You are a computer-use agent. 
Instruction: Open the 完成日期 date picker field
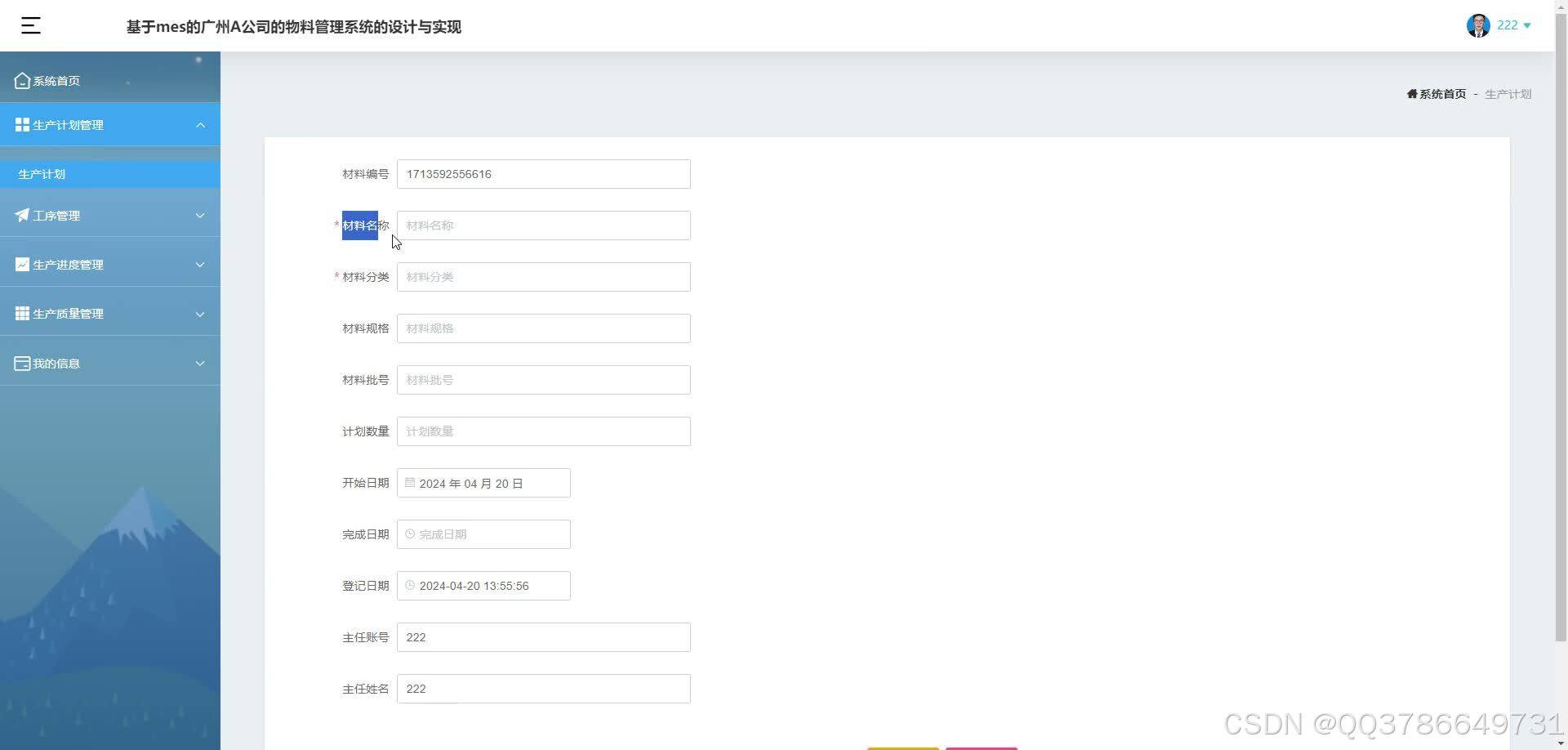pyautogui.click(x=483, y=534)
